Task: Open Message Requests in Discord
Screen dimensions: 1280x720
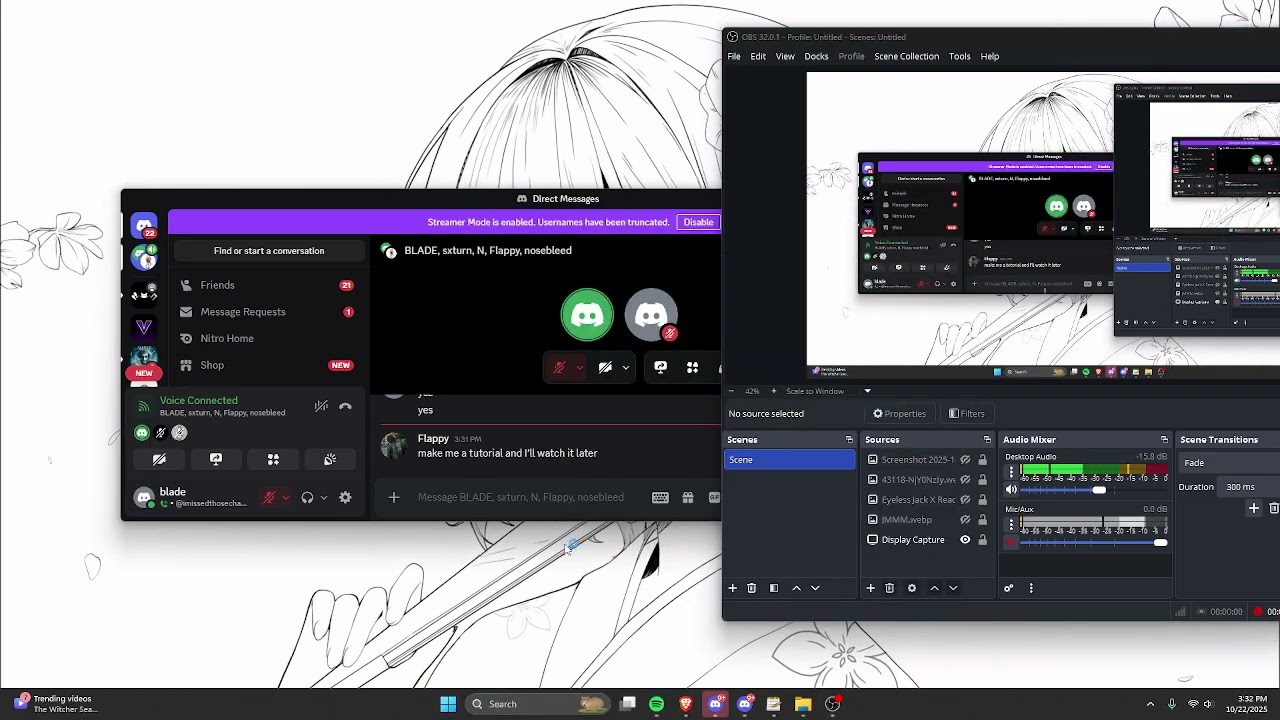Action: [268, 312]
